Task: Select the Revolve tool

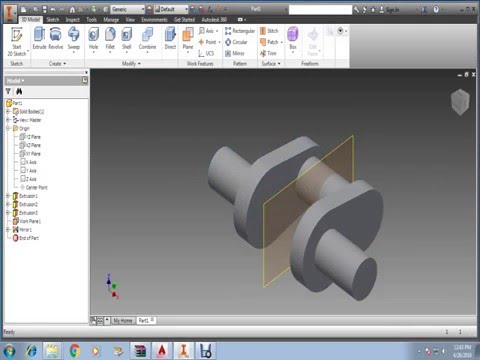Action: click(x=56, y=38)
